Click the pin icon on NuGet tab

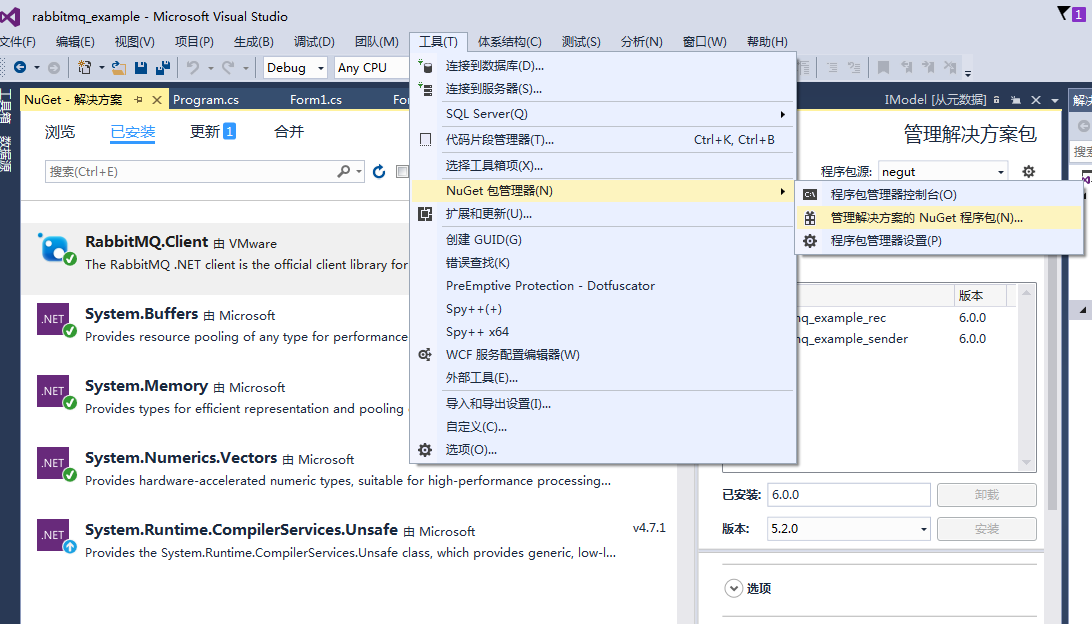point(139,100)
